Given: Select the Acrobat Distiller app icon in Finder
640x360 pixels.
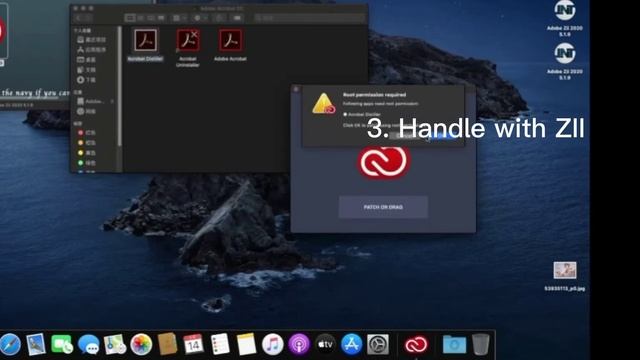Looking at the screenshot, I should point(145,40).
